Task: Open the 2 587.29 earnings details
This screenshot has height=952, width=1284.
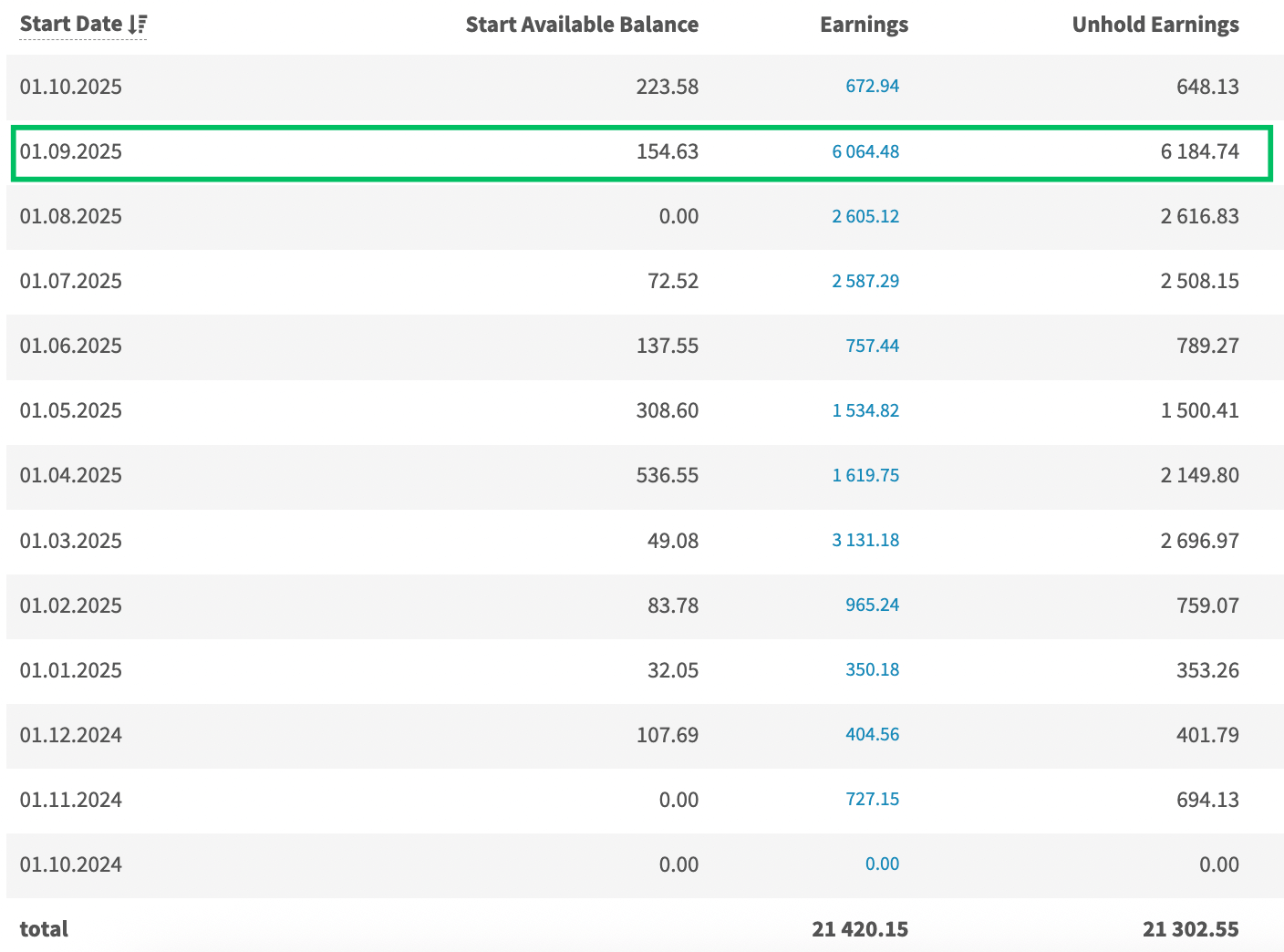Action: tap(865, 281)
